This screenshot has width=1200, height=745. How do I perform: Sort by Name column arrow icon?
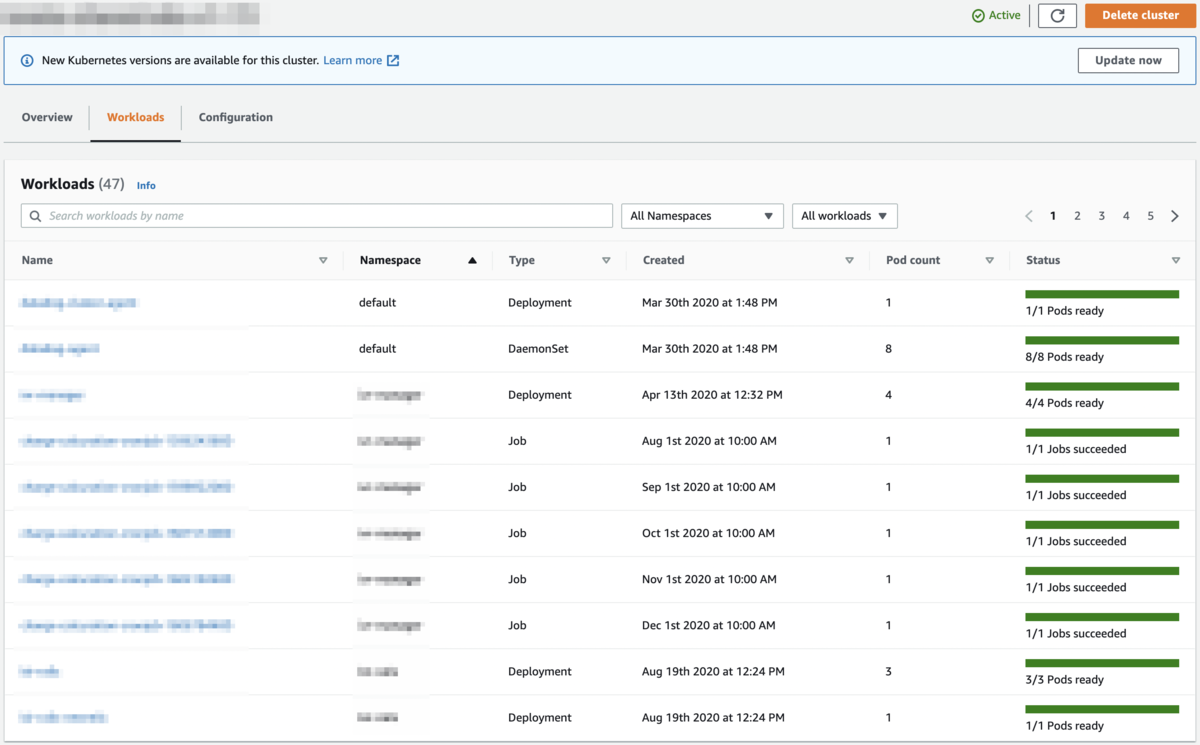click(x=323, y=260)
